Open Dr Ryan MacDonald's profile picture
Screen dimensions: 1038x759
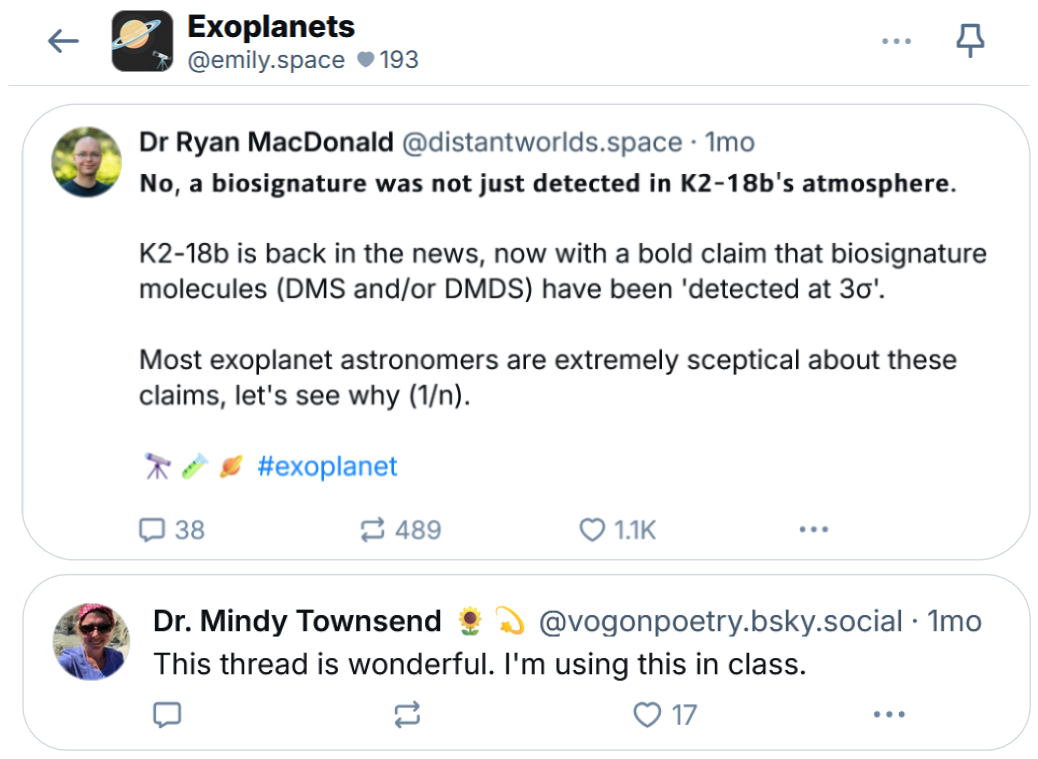click(x=87, y=162)
